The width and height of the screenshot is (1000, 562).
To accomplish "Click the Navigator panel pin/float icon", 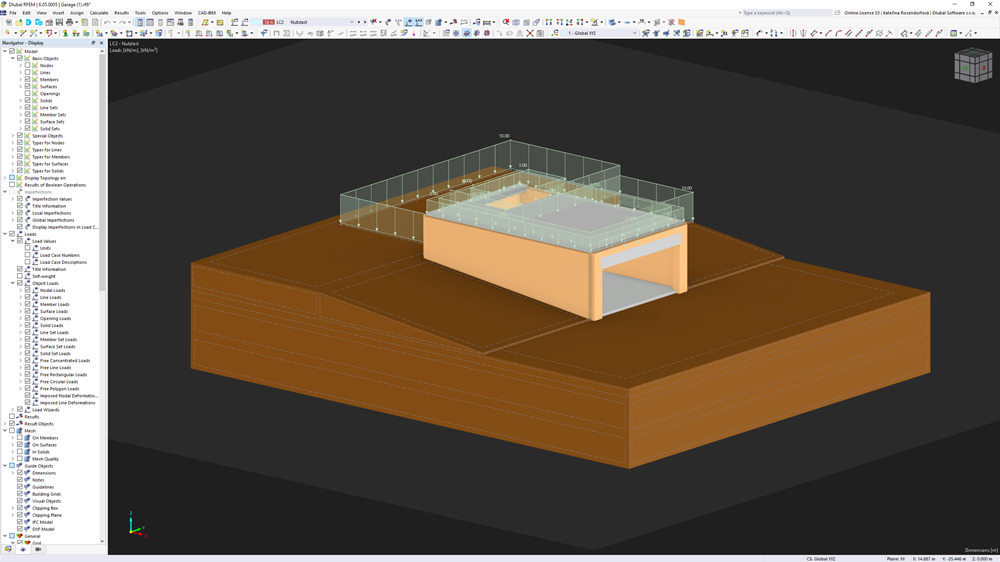I will point(93,43).
